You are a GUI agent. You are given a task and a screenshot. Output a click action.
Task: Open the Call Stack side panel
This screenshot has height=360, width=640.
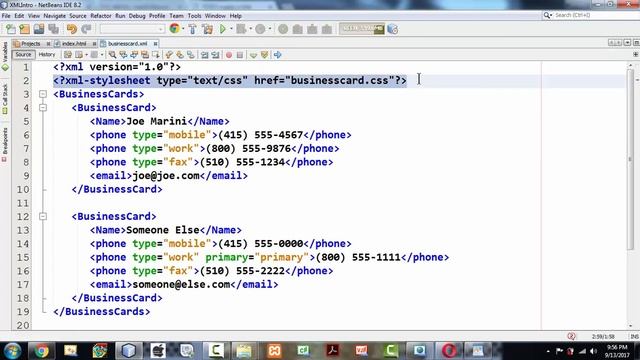click(5, 100)
